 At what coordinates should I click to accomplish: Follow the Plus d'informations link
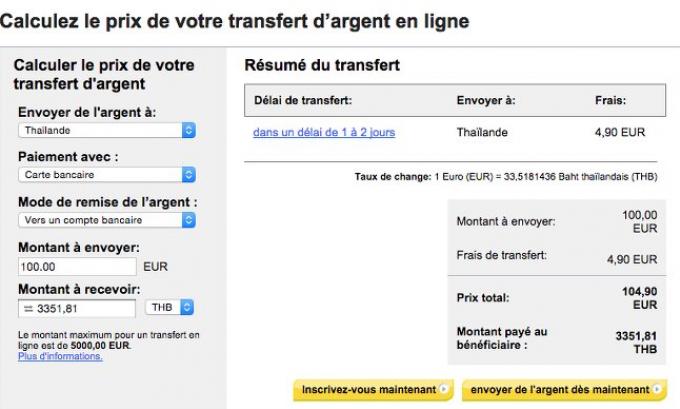click(x=60, y=356)
